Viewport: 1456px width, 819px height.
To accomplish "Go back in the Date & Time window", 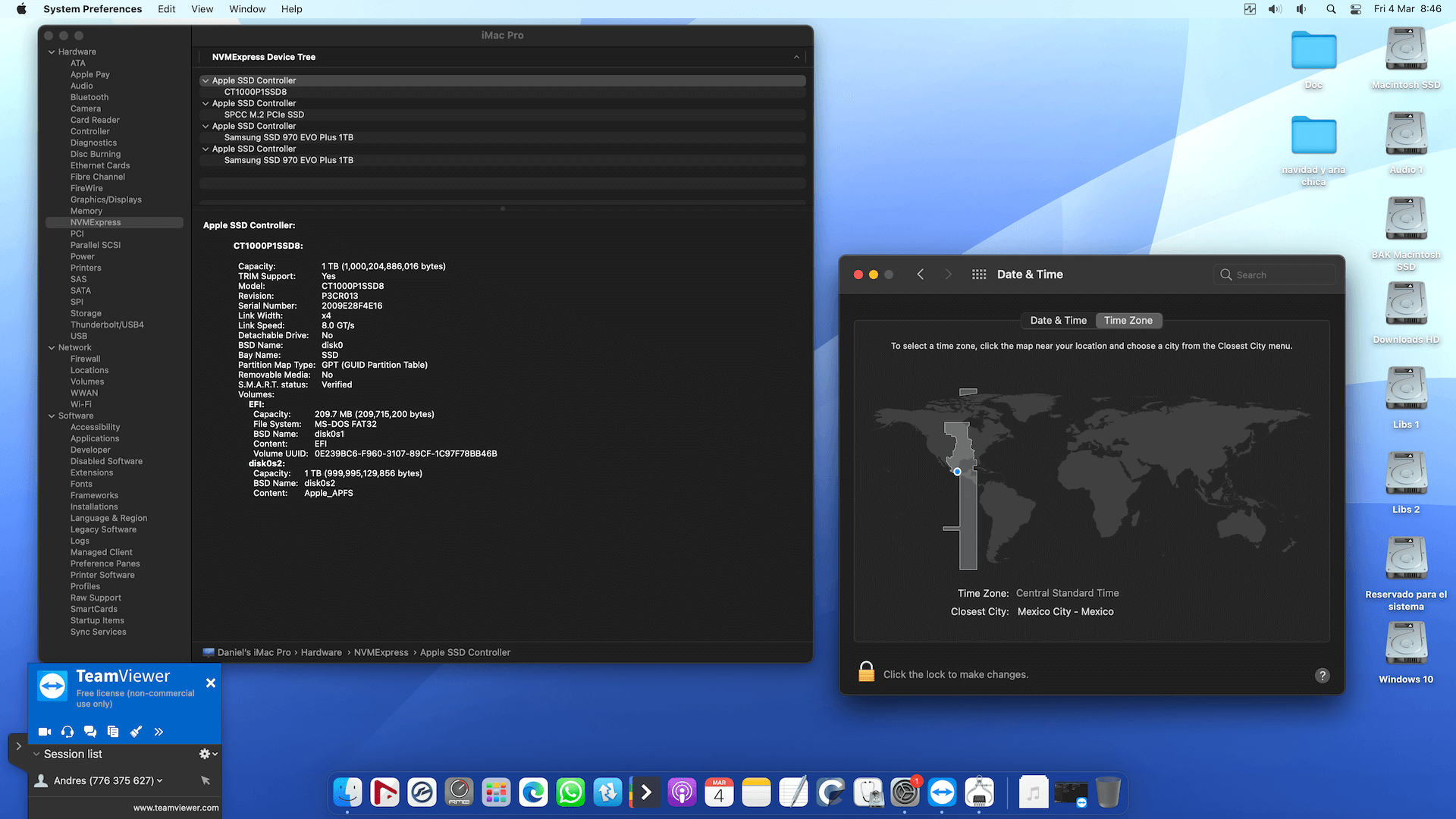I will (x=921, y=275).
